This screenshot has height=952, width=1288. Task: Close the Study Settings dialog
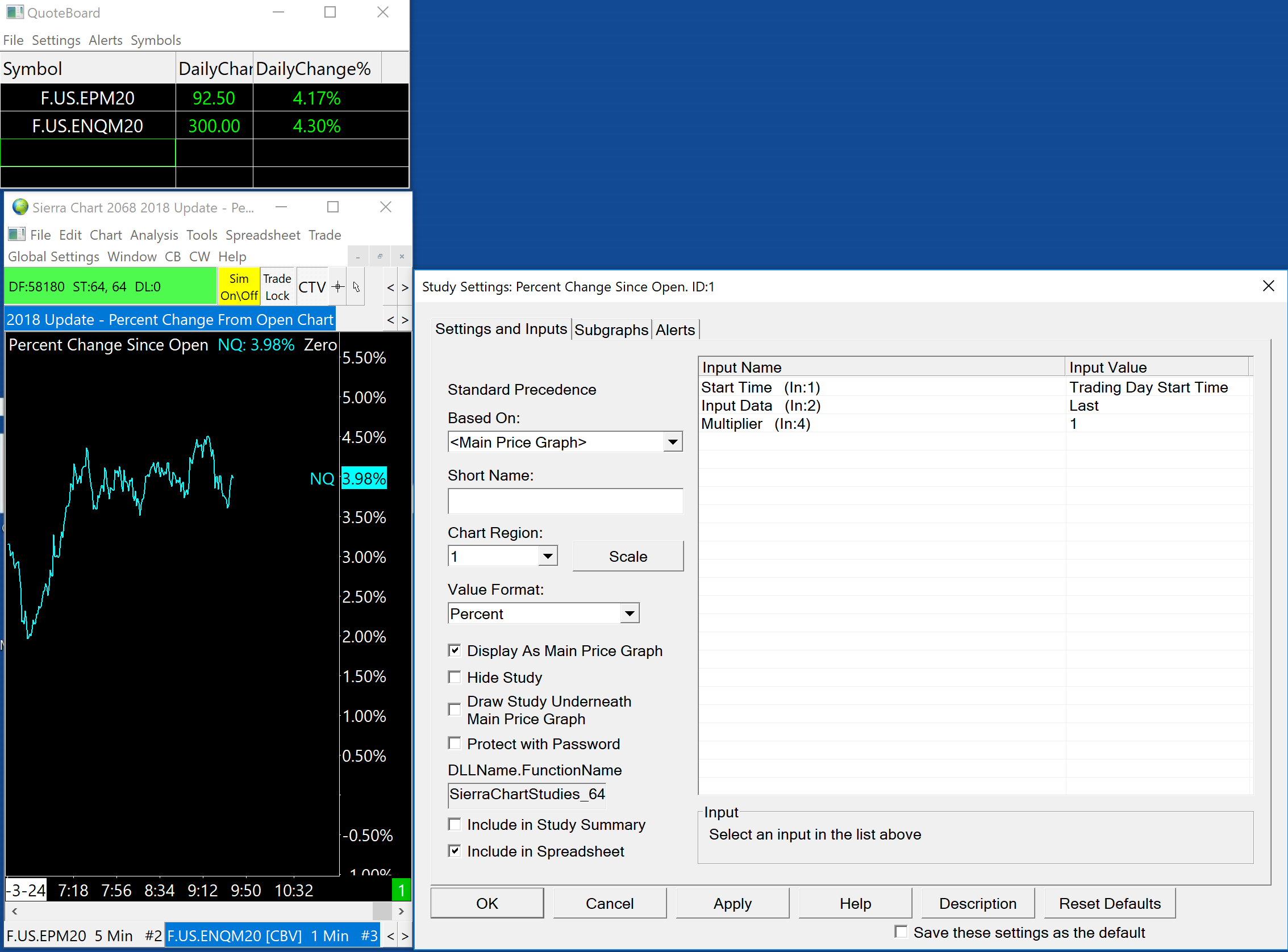1268,286
